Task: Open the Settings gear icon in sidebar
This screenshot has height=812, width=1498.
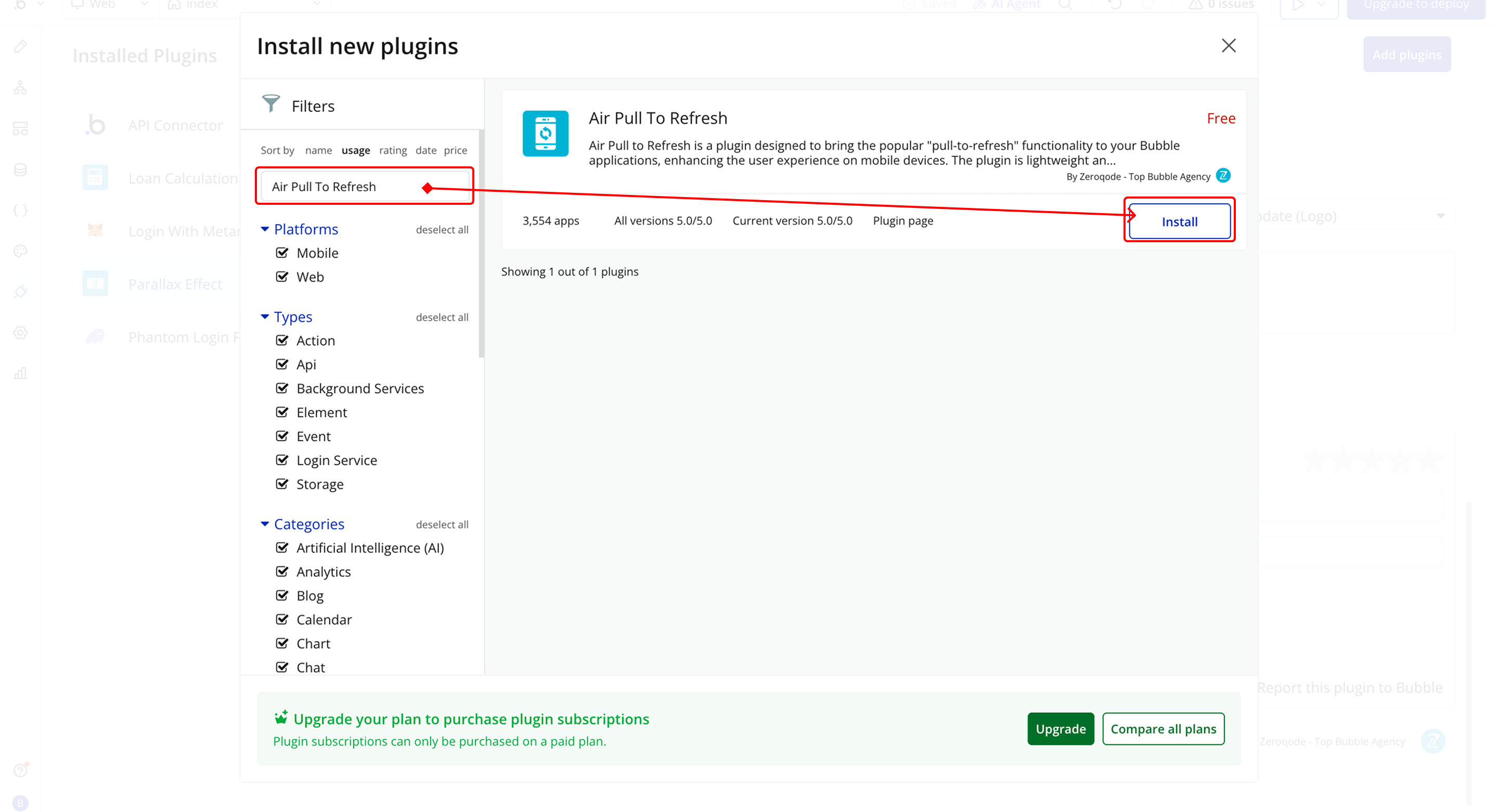Action: click(x=20, y=333)
